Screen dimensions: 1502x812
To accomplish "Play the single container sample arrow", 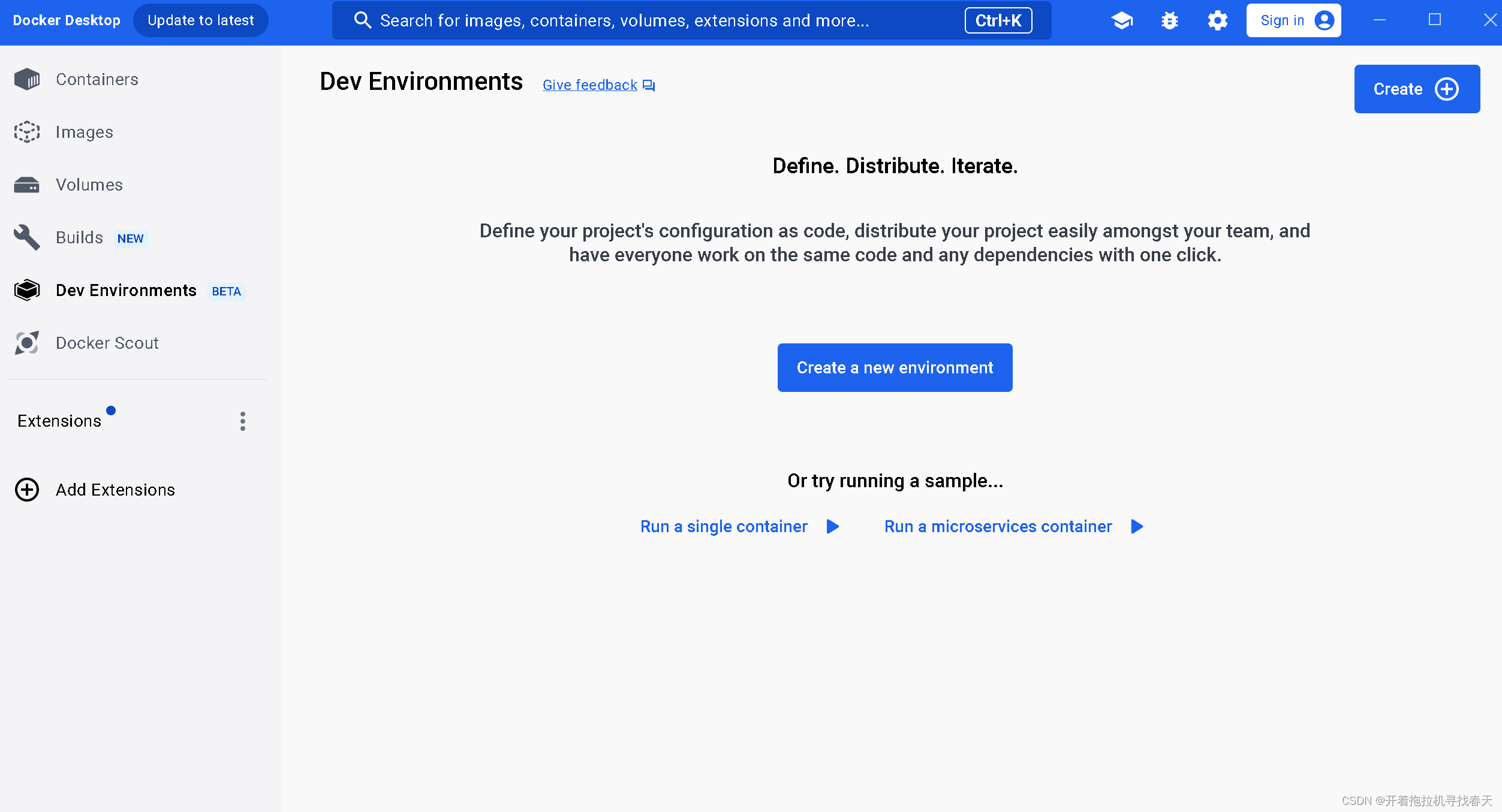I will [833, 527].
